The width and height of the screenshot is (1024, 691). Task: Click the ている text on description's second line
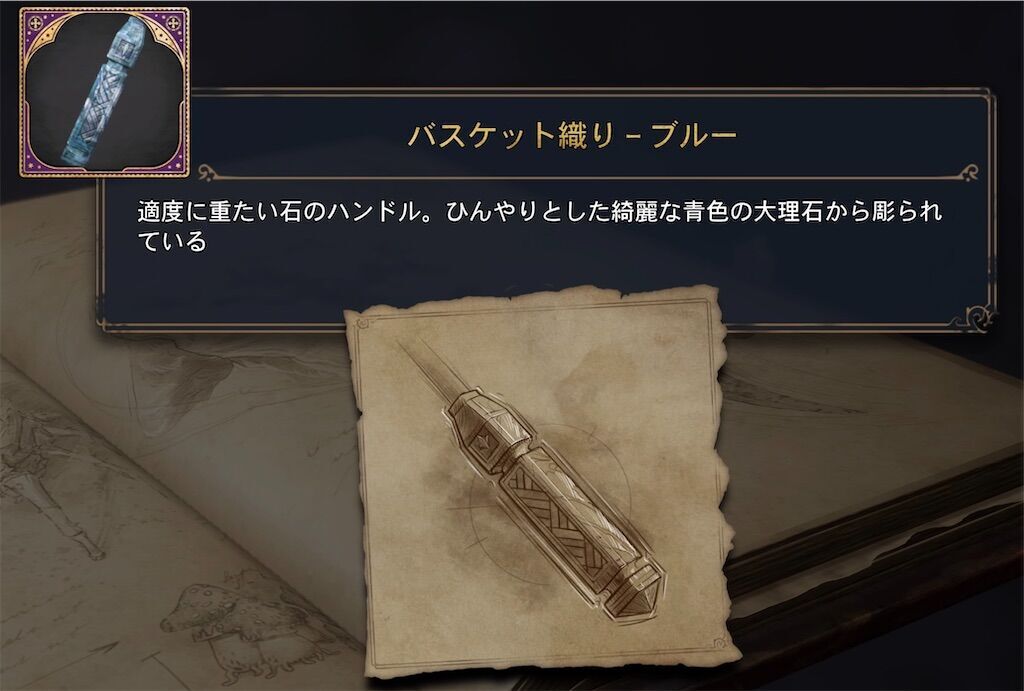[x=172, y=242]
